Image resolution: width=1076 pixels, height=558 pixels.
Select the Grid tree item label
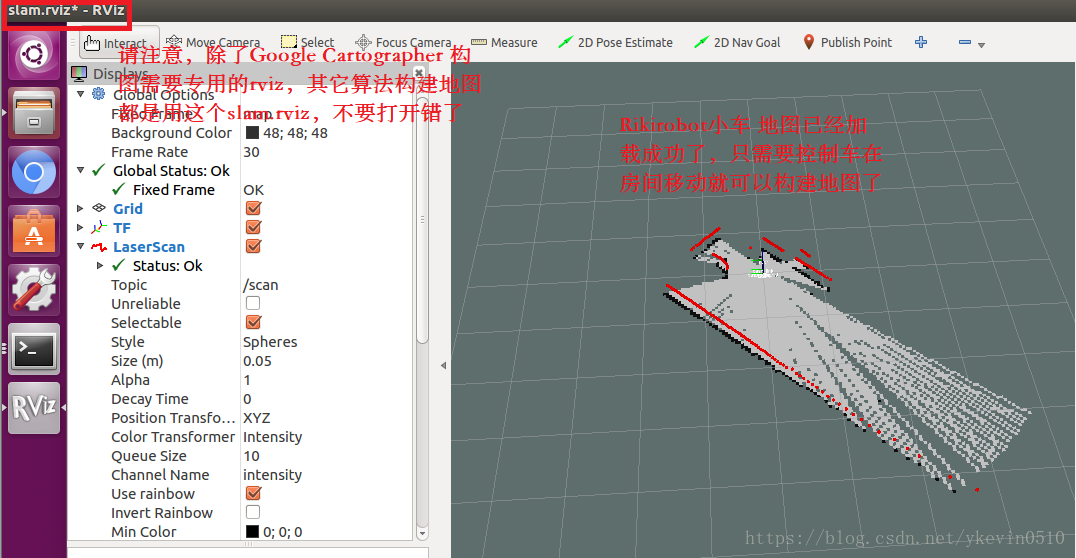click(128, 209)
